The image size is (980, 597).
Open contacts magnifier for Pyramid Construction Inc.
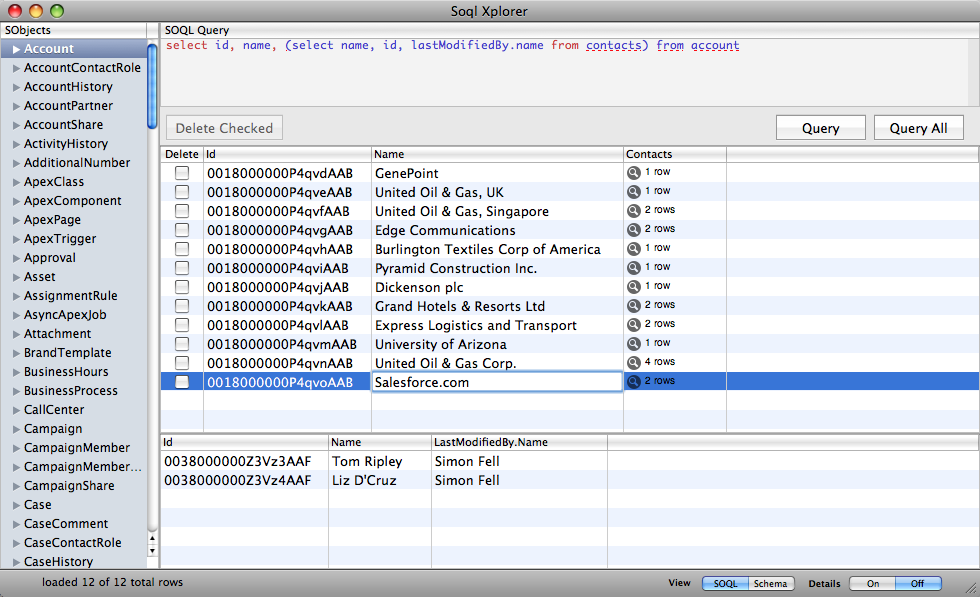point(634,268)
